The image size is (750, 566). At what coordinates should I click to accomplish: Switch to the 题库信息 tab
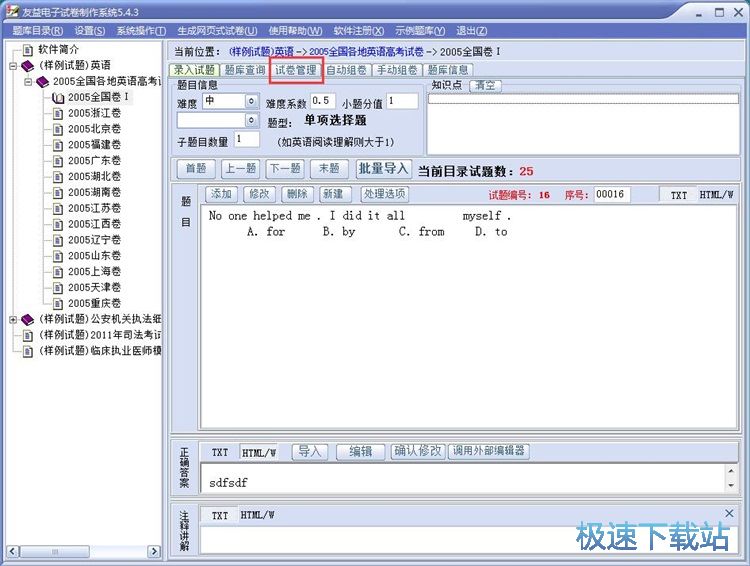[x=448, y=70]
